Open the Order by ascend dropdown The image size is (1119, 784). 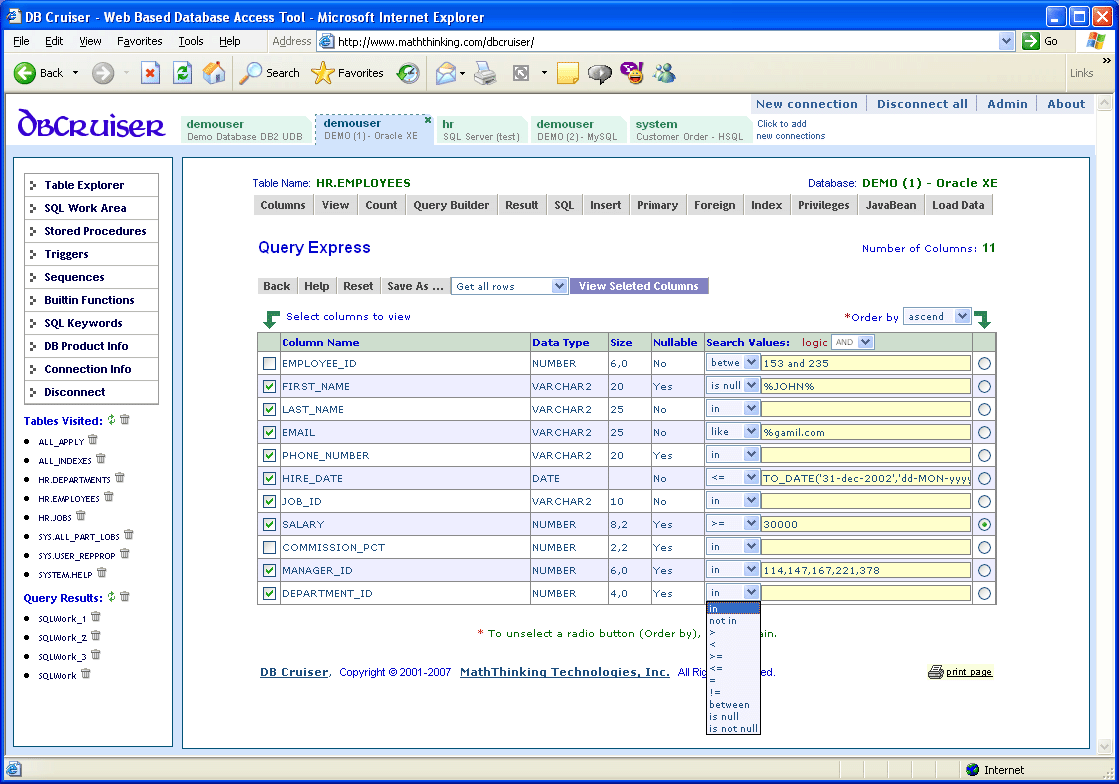point(937,316)
